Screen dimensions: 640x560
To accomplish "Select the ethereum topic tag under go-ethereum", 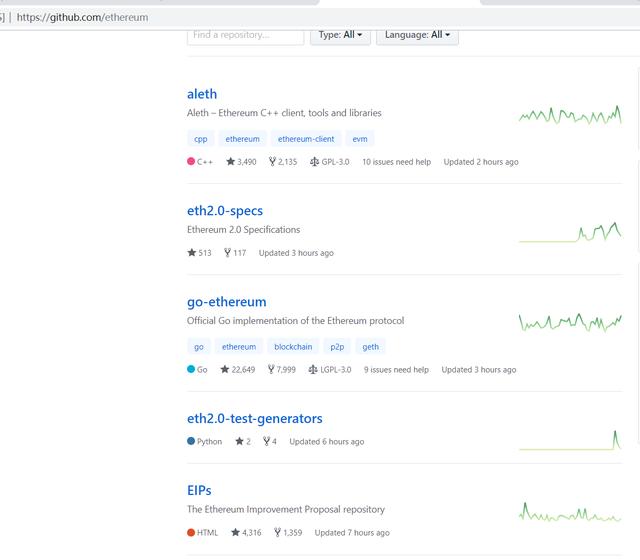I will click(239, 347).
